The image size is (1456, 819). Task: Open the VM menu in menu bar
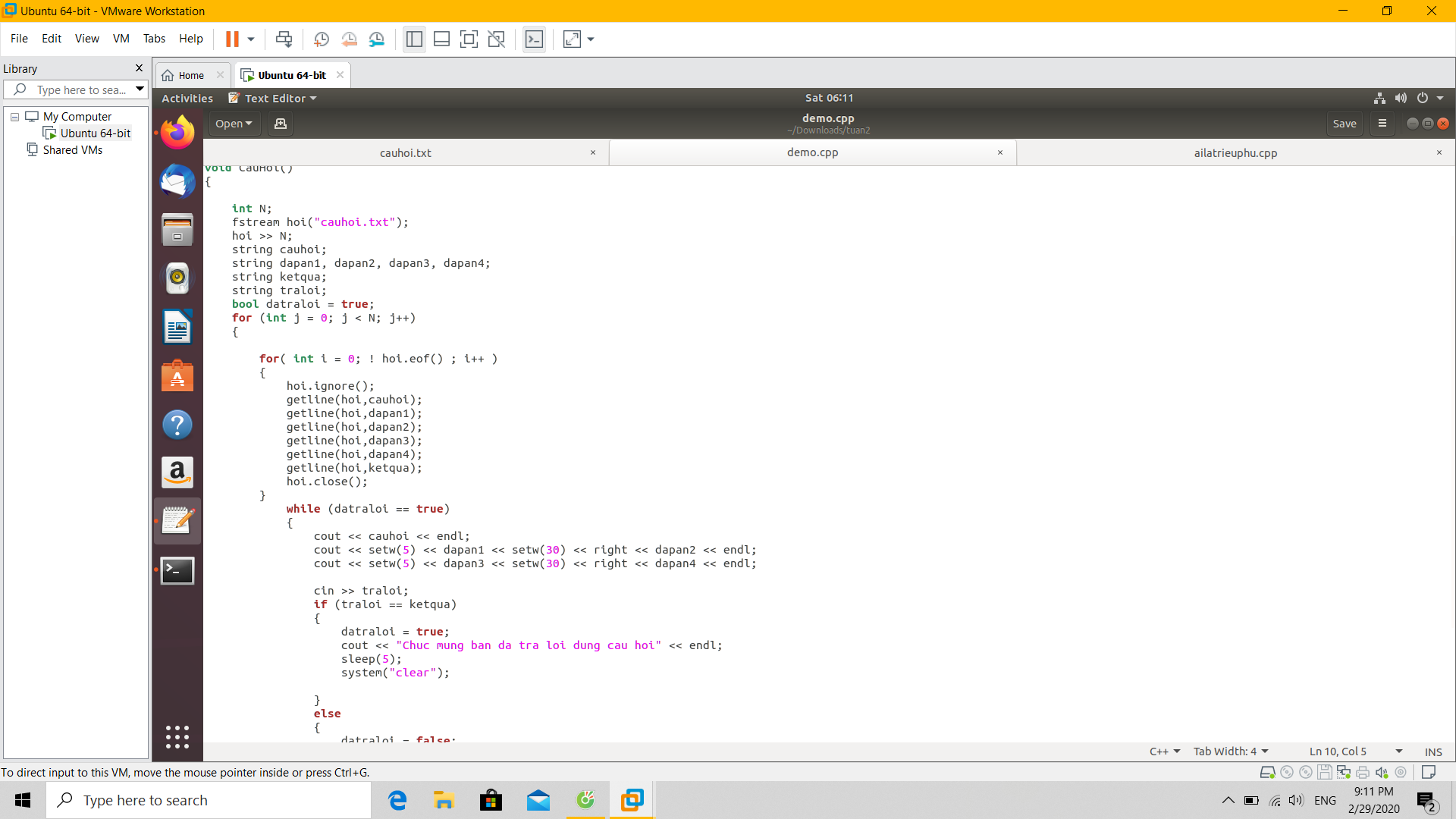pos(121,39)
